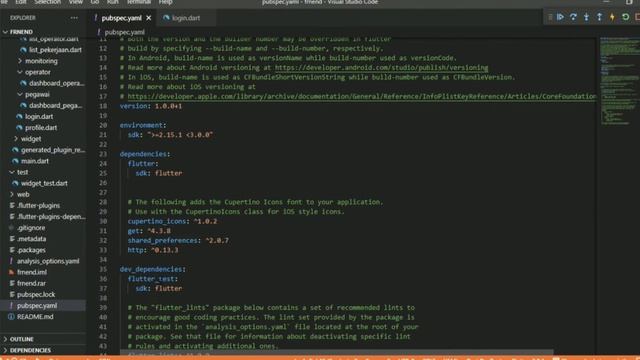
Task: Open list_pekerjaan.dart in explorer
Action: (x=55, y=50)
